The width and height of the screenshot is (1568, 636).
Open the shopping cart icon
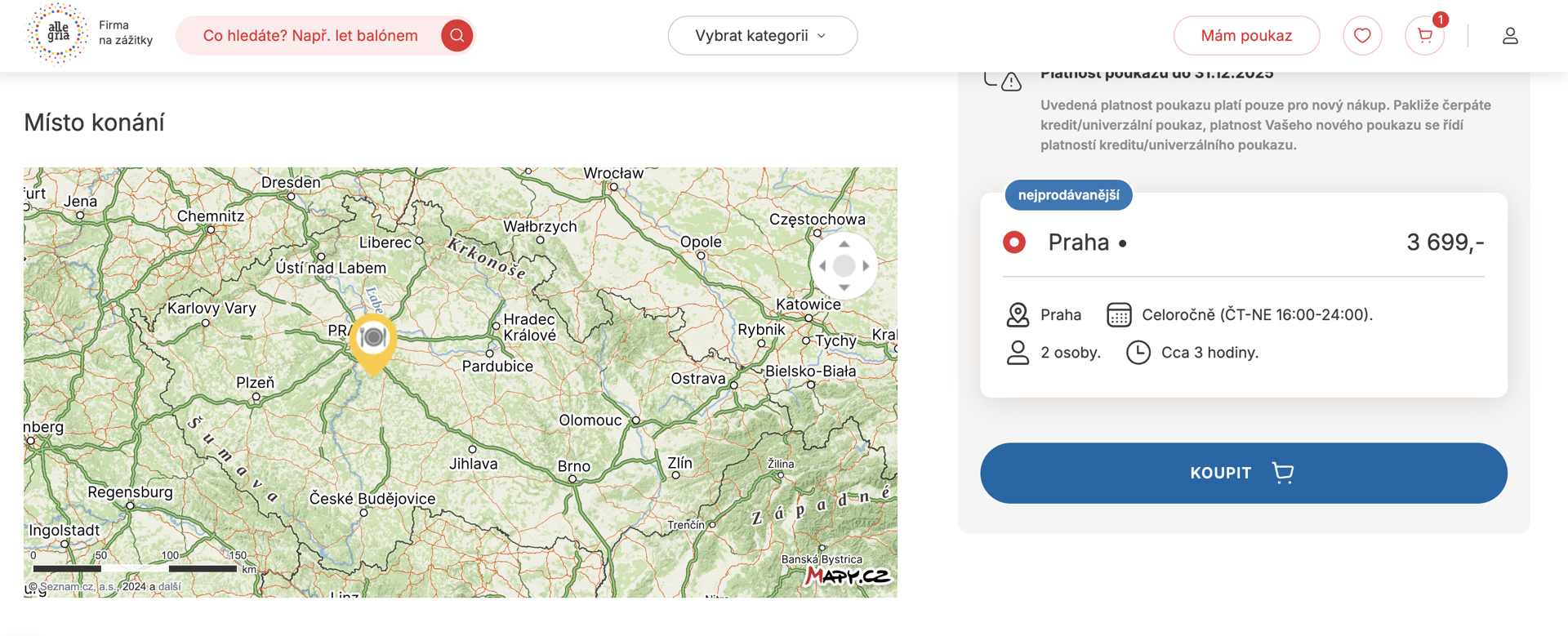tap(1425, 35)
